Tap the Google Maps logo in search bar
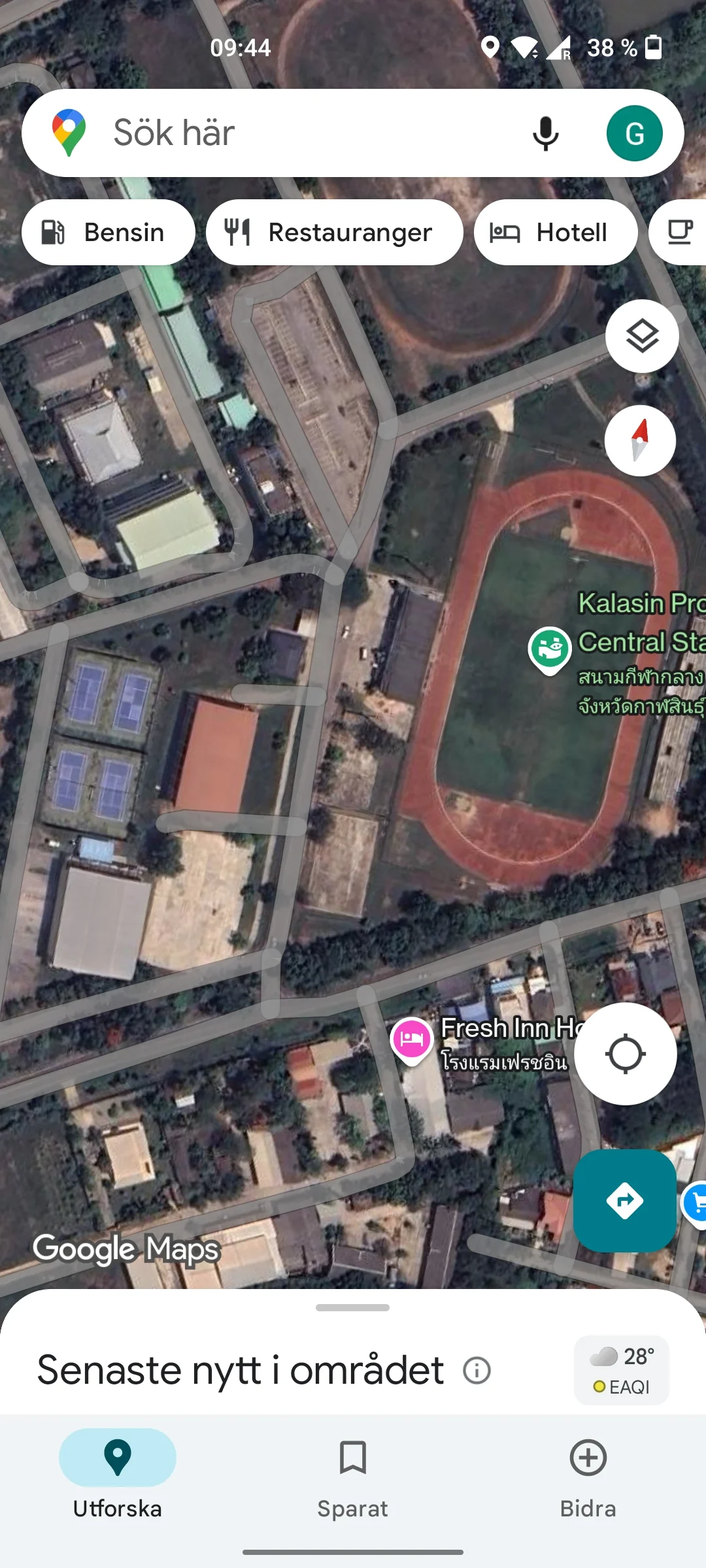Image resolution: width=706 pixels, height=1568 pixels. [x=69, y=133]
